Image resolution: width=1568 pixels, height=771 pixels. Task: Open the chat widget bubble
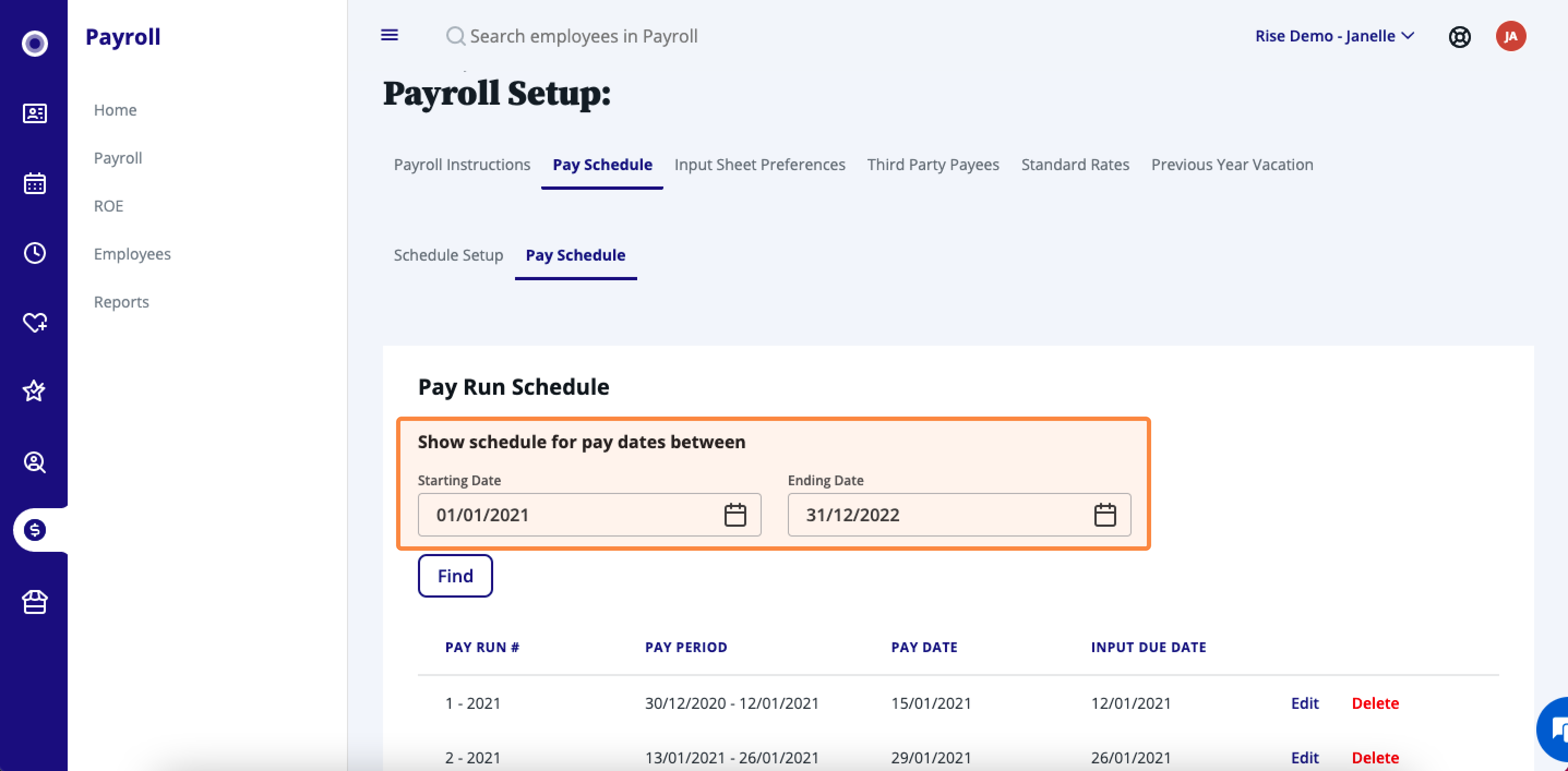click(x=1554, y=729)
